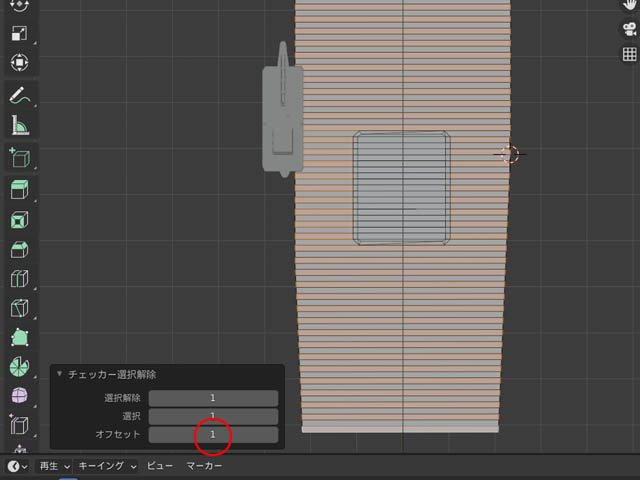Click the 3D cursor in viewport

(509, 154)
